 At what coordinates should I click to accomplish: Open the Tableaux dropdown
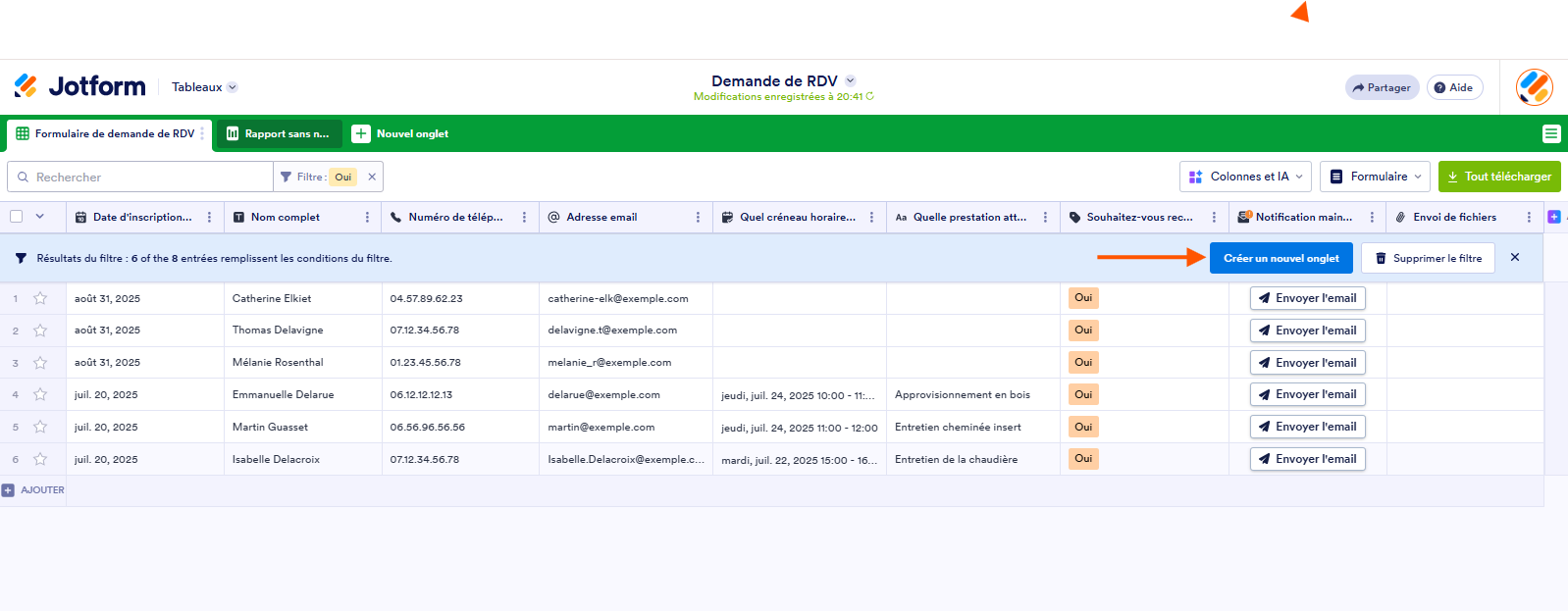[204, 87]
